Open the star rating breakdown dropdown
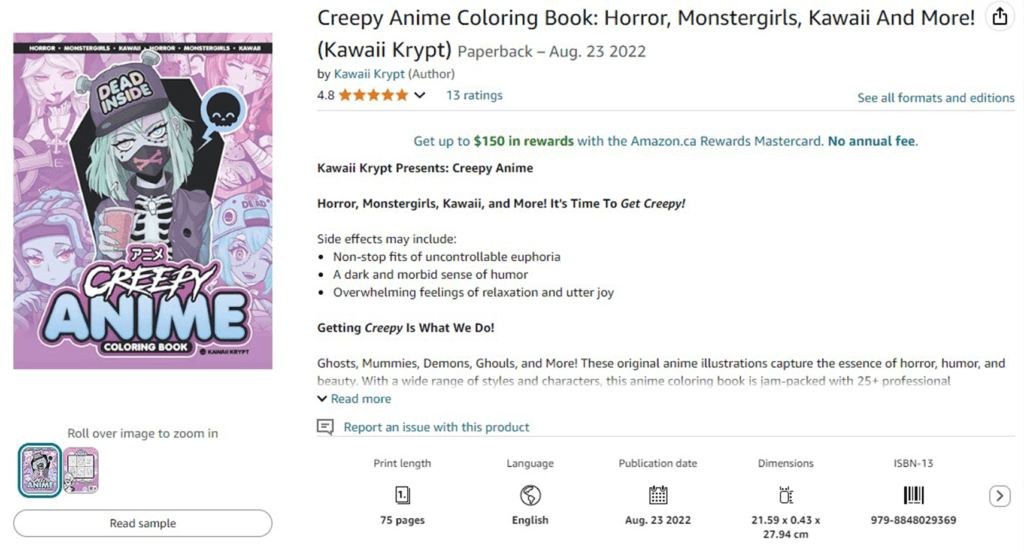 (420, 96)
